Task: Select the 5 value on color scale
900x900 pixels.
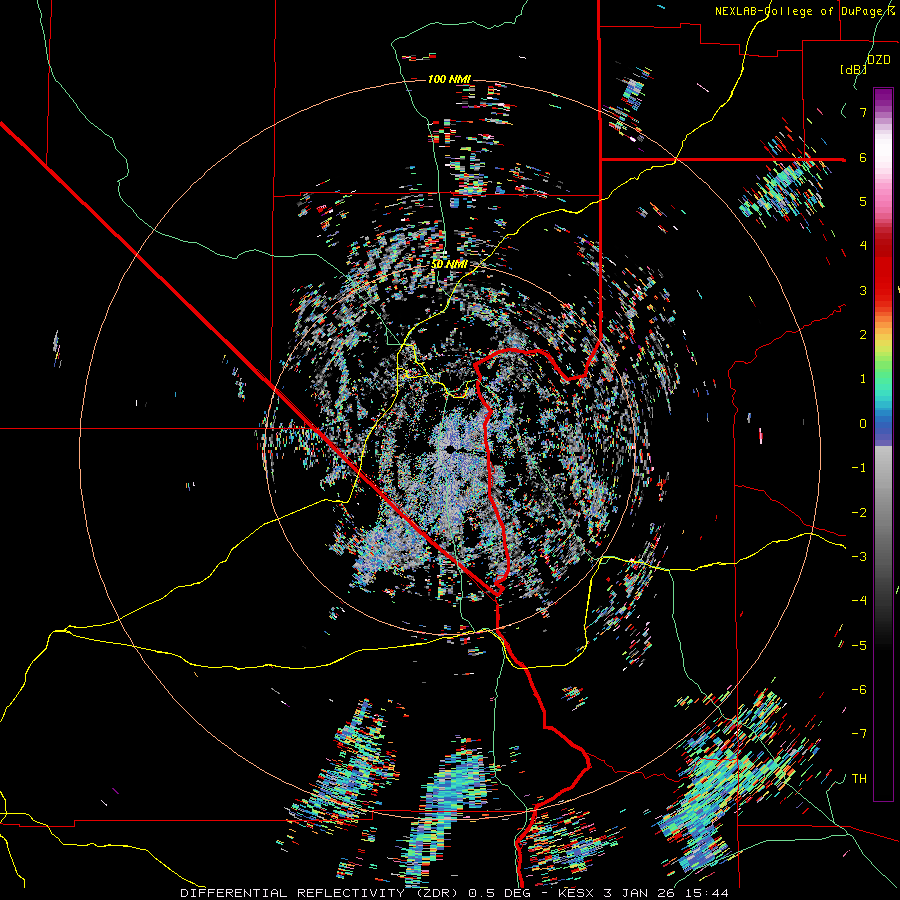Action: point(863,201)
